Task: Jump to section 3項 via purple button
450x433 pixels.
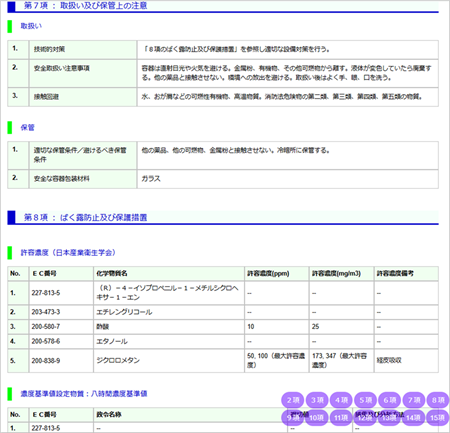Action: pos(317,400)
